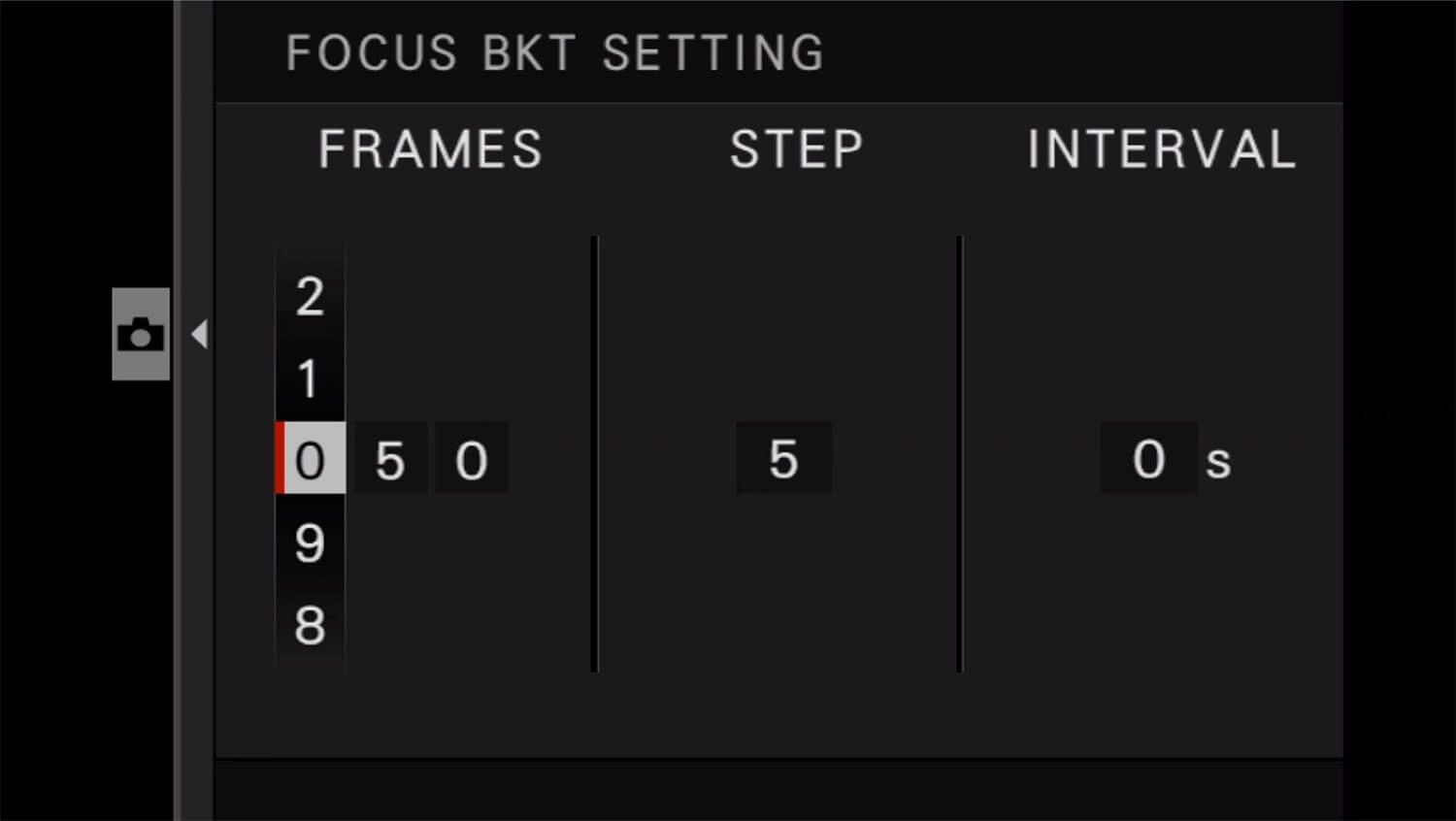
Task: Select the FRAMES column header
Action: click(x=430, y=149)
